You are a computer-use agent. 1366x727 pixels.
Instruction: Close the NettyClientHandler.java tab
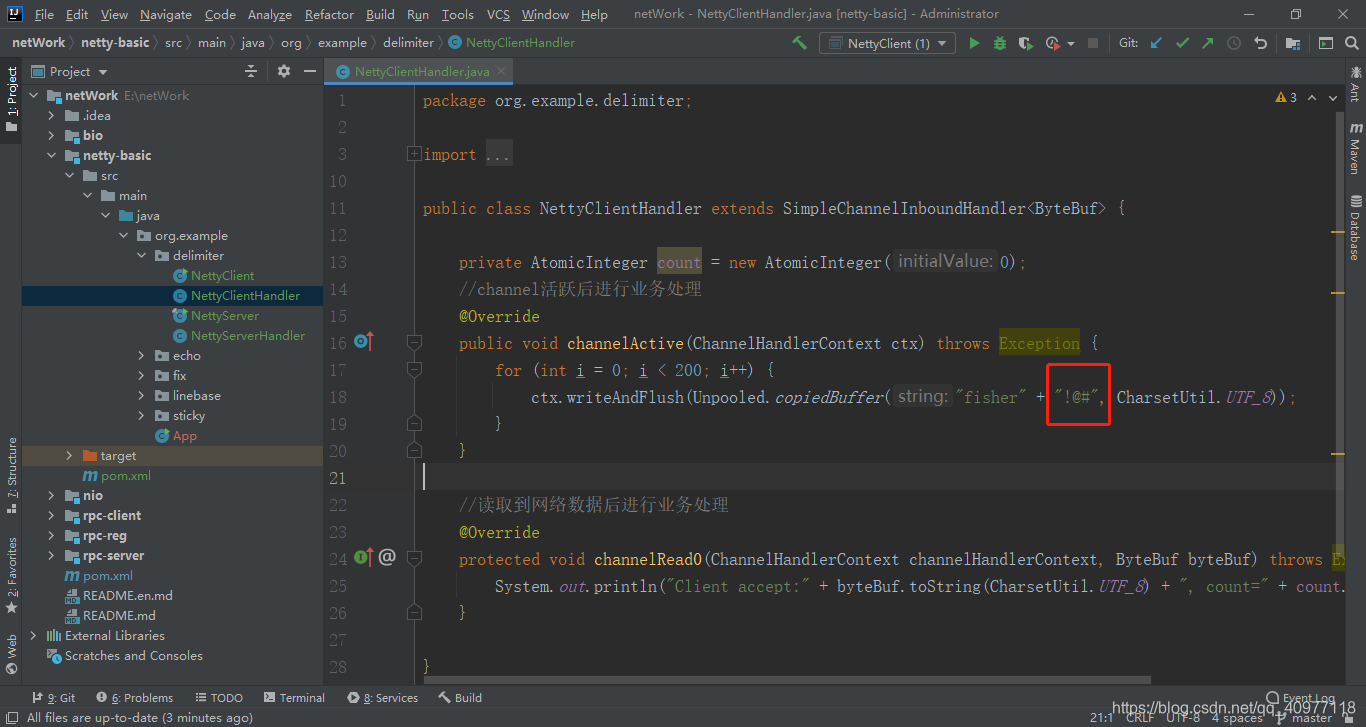click(502, 71)
